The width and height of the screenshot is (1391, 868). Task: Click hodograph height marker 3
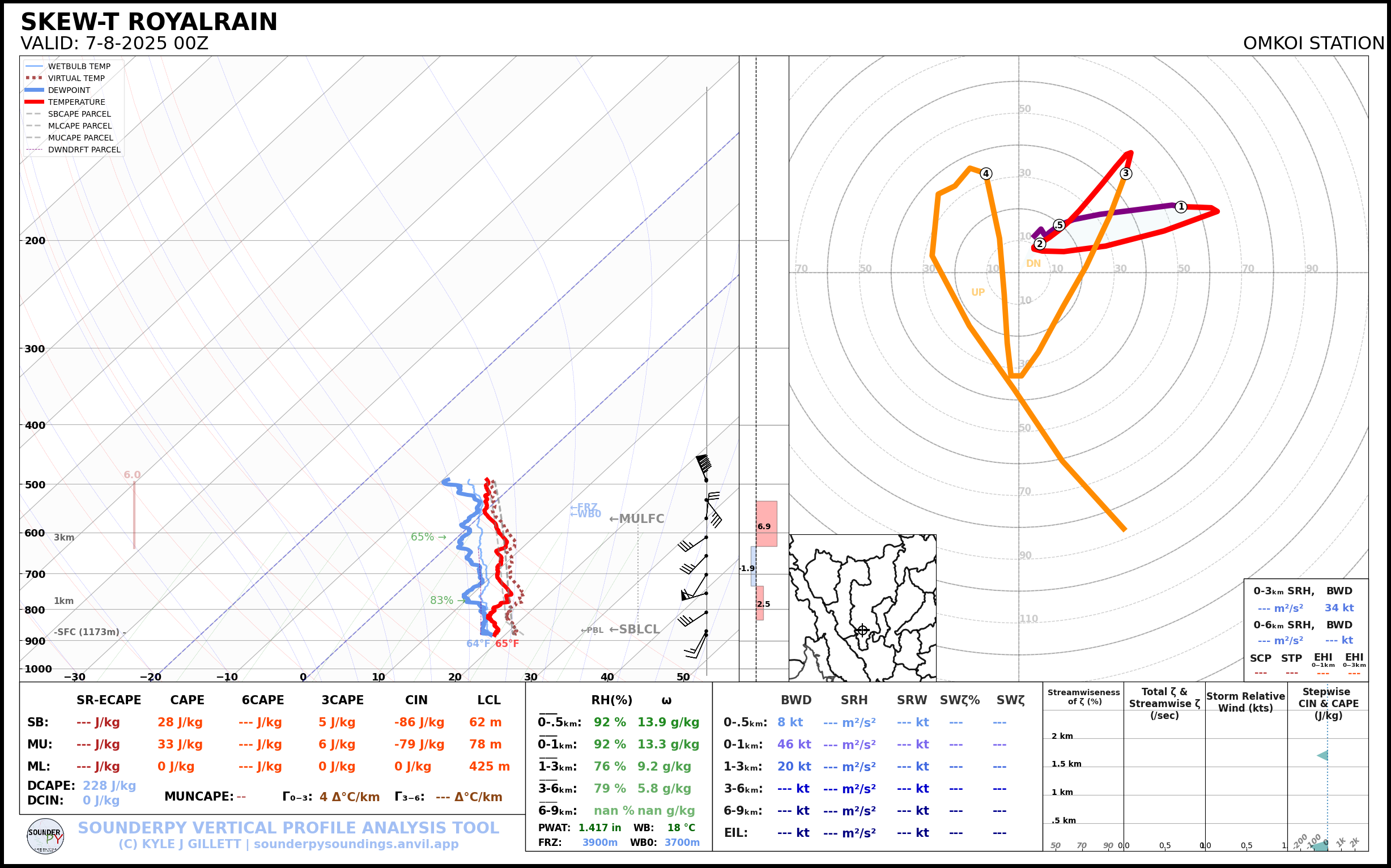tap(1126, 173)
